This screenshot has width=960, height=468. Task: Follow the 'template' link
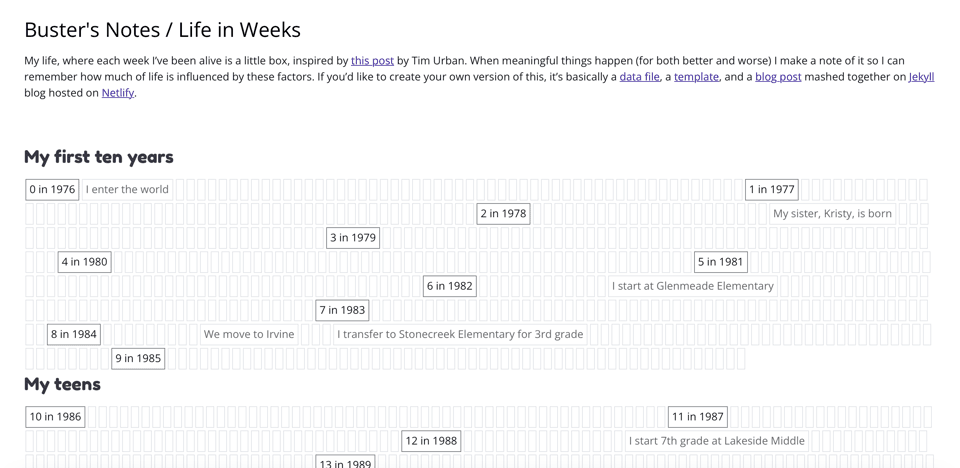click(x=696, y=77)
